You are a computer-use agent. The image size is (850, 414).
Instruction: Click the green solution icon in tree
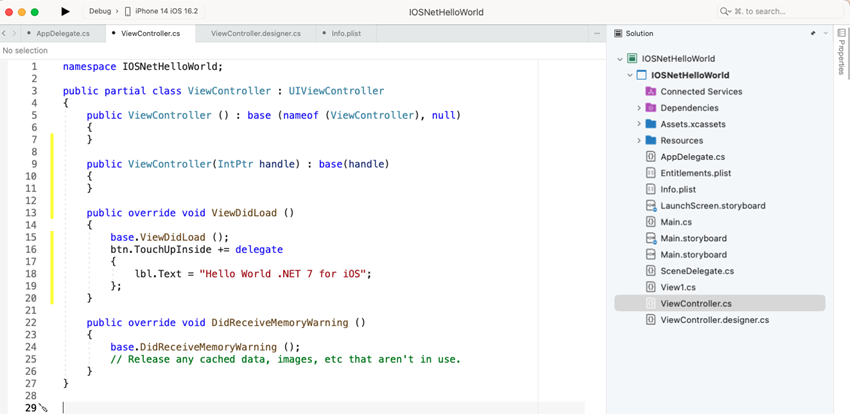(632, 59)
